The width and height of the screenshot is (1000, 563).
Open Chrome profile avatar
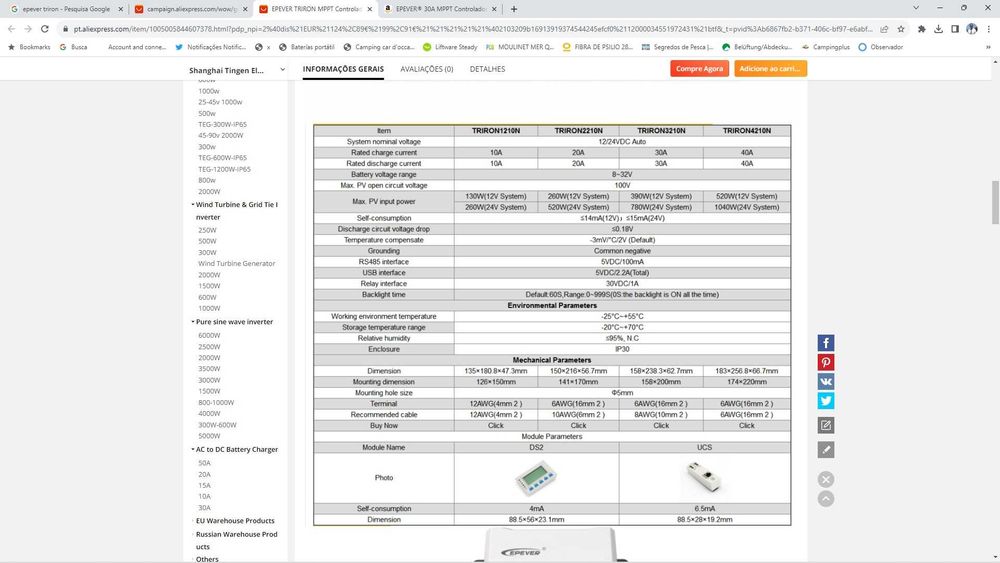(971, 29)
